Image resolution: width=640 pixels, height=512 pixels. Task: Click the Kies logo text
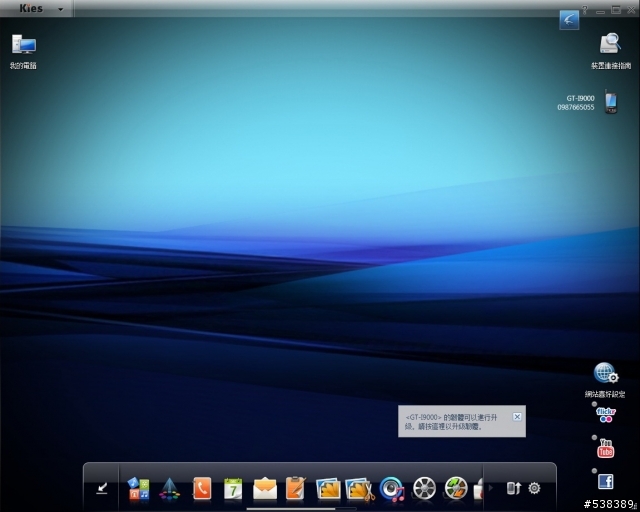tap(31, 9)
